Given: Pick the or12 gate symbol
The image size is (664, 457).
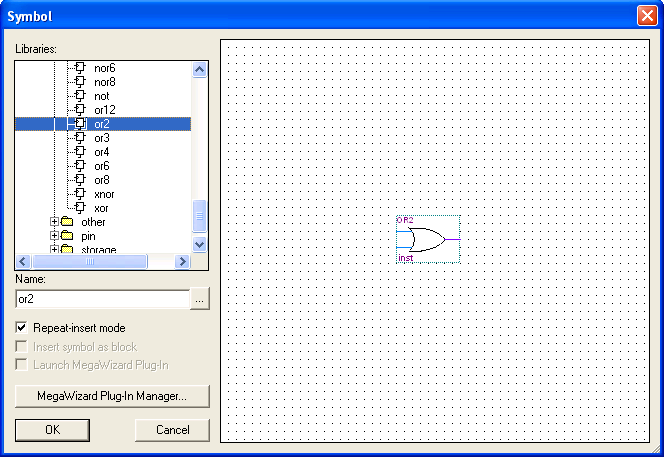Looking at the screenshot, I should point(105,110).
